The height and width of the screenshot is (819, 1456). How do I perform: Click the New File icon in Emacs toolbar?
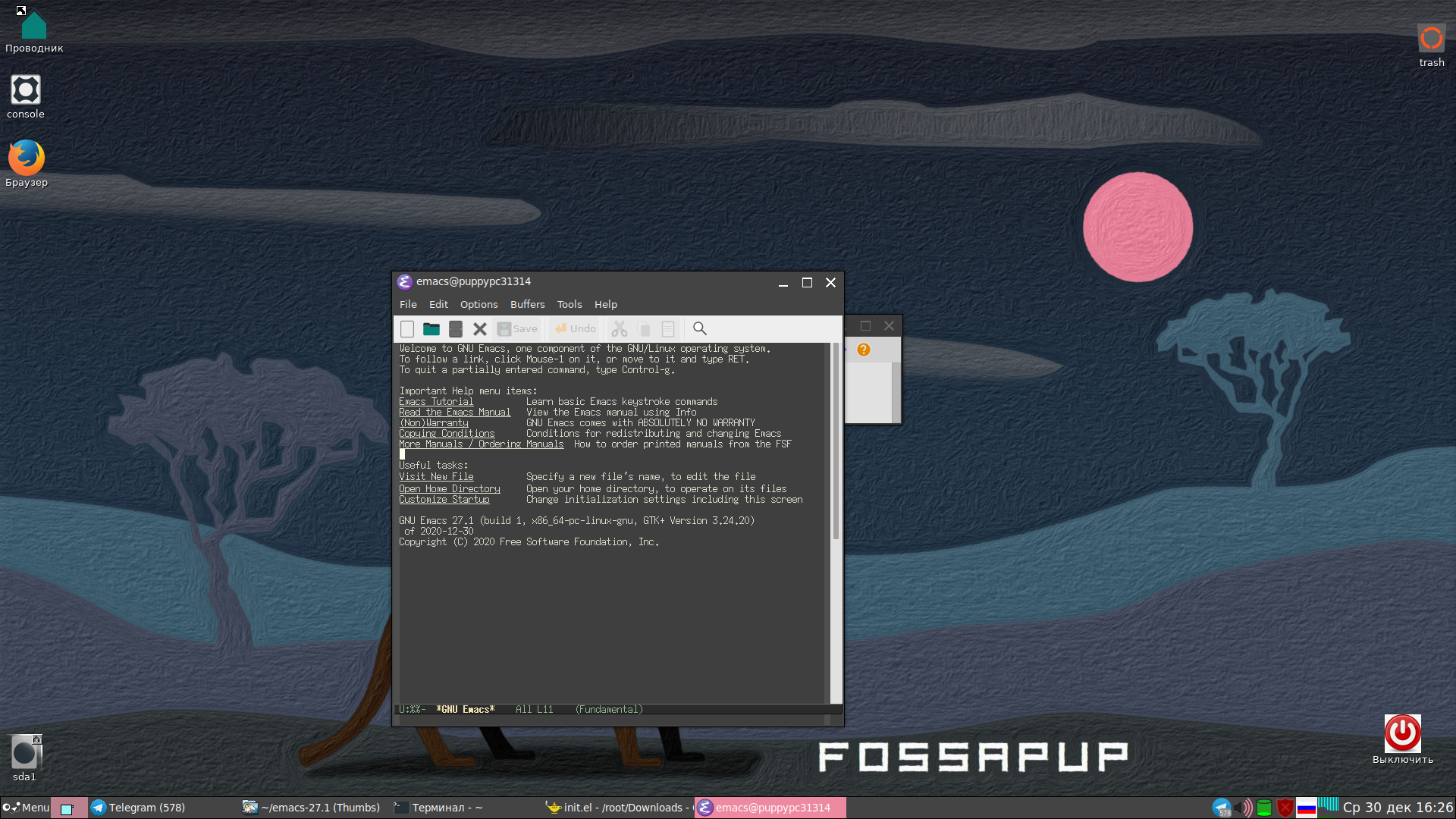click(x=407, y=328)
